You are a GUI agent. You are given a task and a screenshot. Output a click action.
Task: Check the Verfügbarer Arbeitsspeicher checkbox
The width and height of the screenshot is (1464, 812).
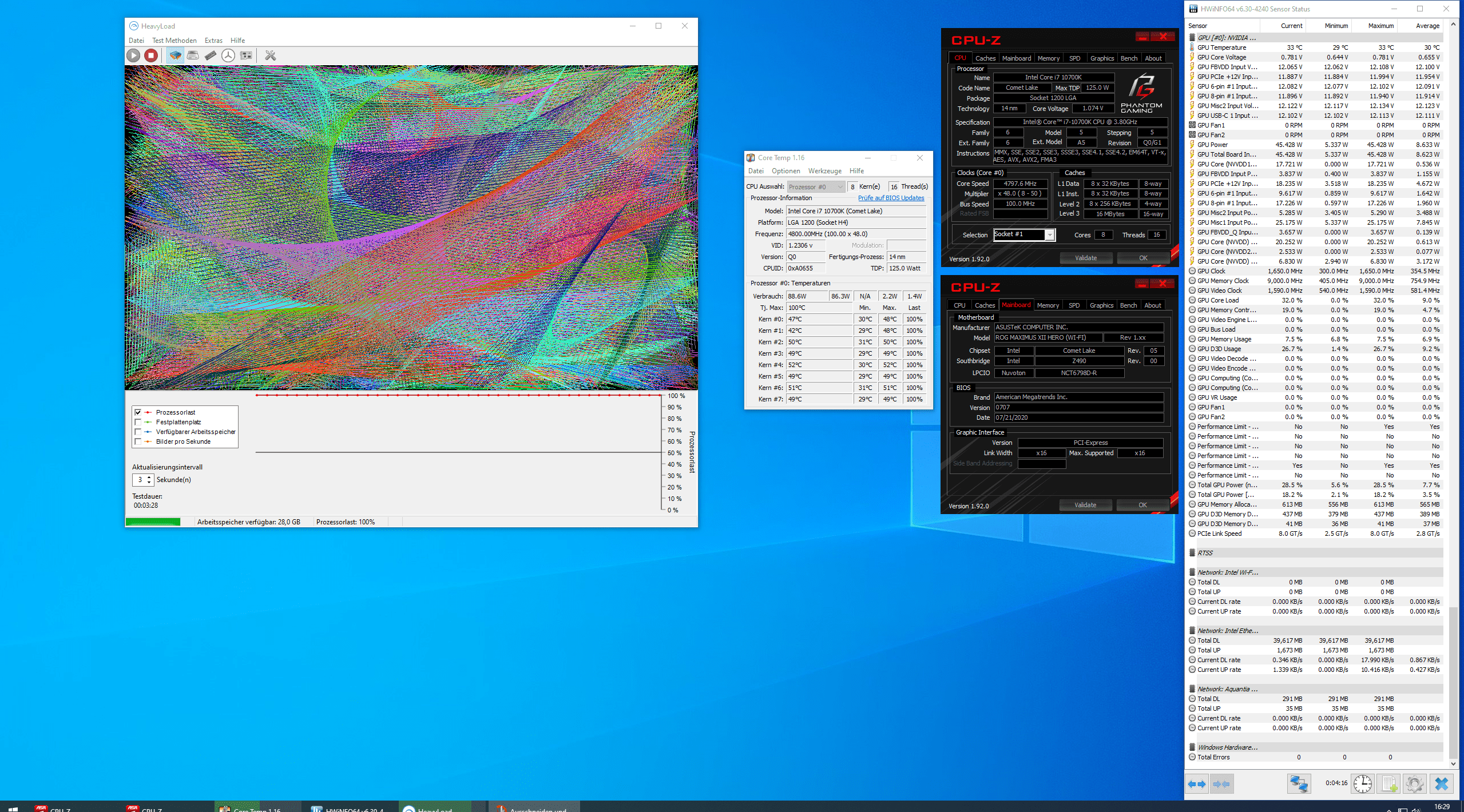(x=138, y=432)
